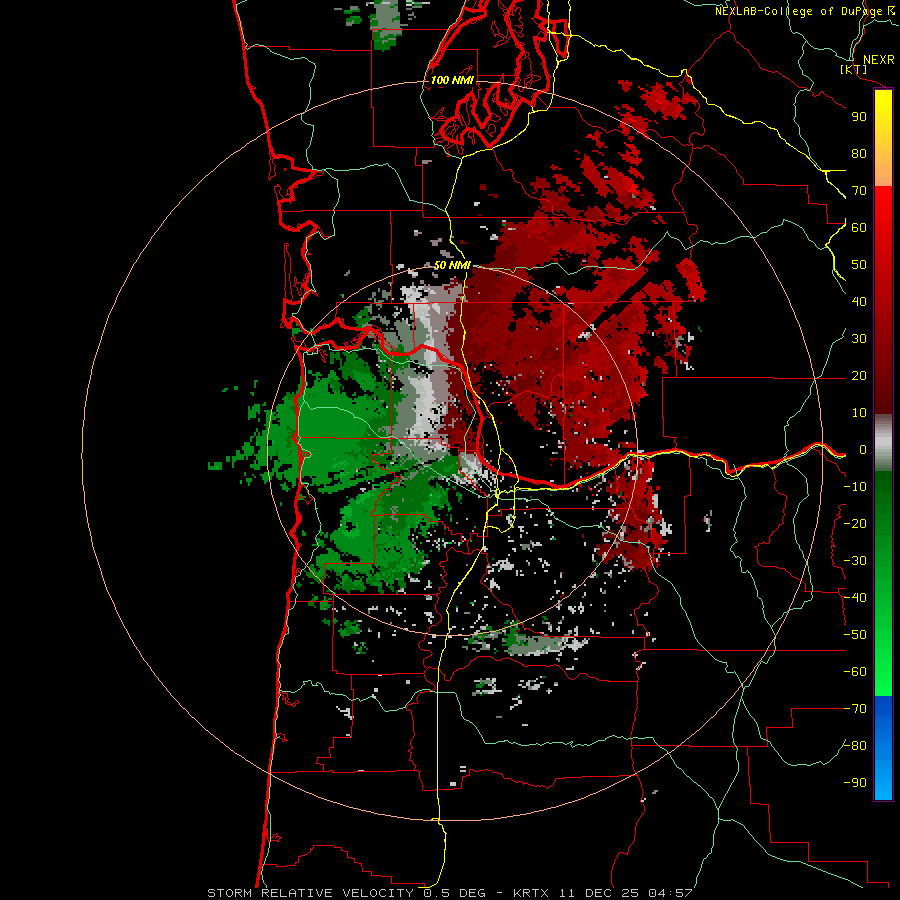Select the -80 value on the velocity scale

pos(855,746)
